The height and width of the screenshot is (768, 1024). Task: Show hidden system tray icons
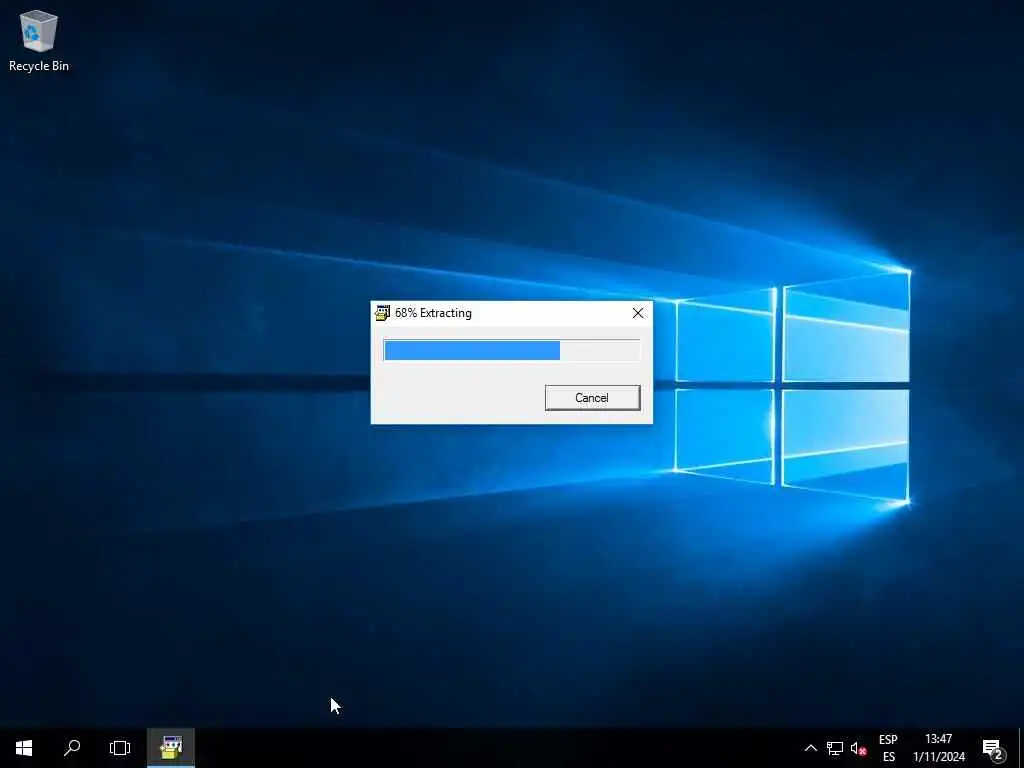(x=810, y=748)
